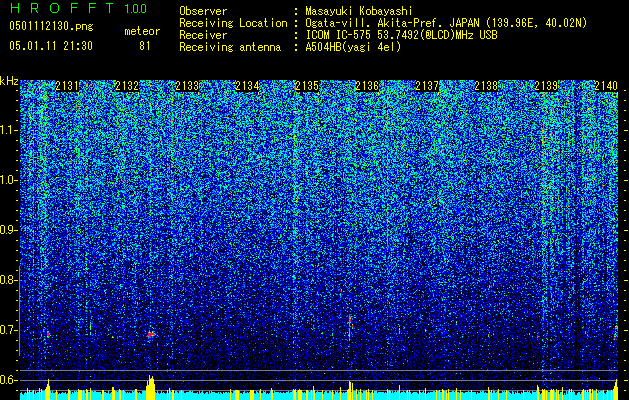This screenshot has height=400, width=629.
Task: Click the Receiving Location label
Action: (x=233, y=23)
